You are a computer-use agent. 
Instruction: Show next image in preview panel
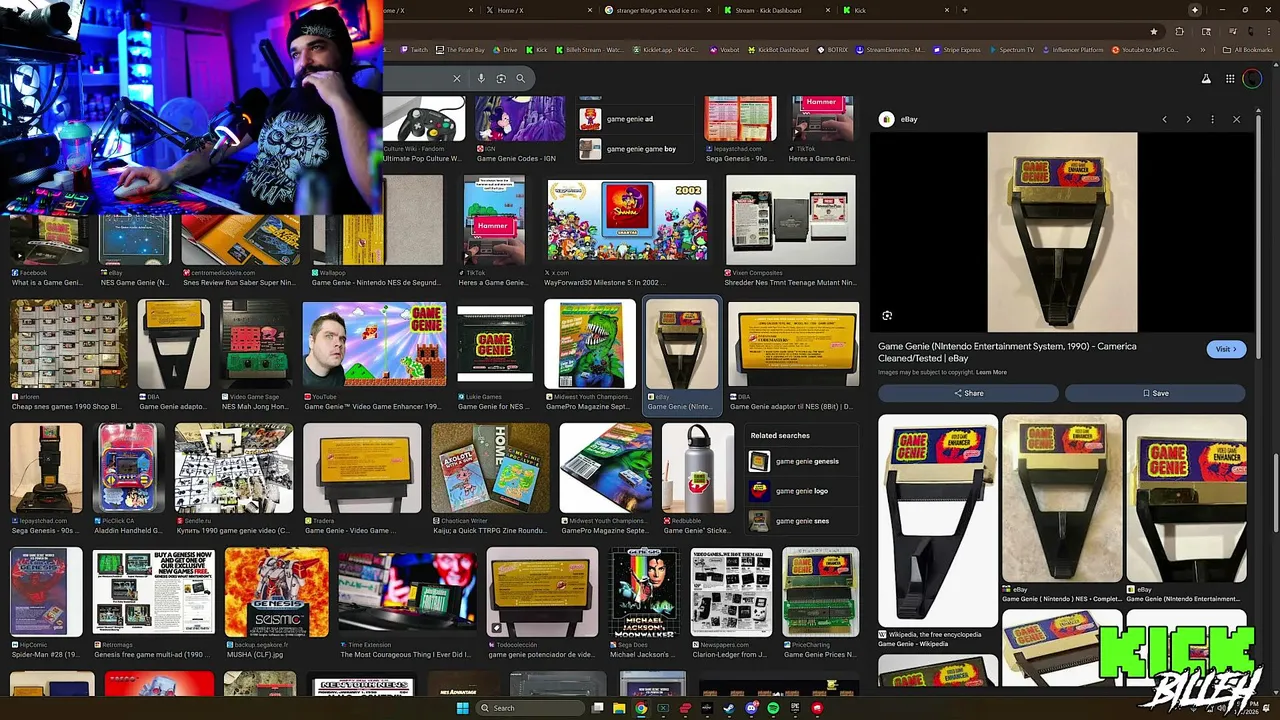1188,119
